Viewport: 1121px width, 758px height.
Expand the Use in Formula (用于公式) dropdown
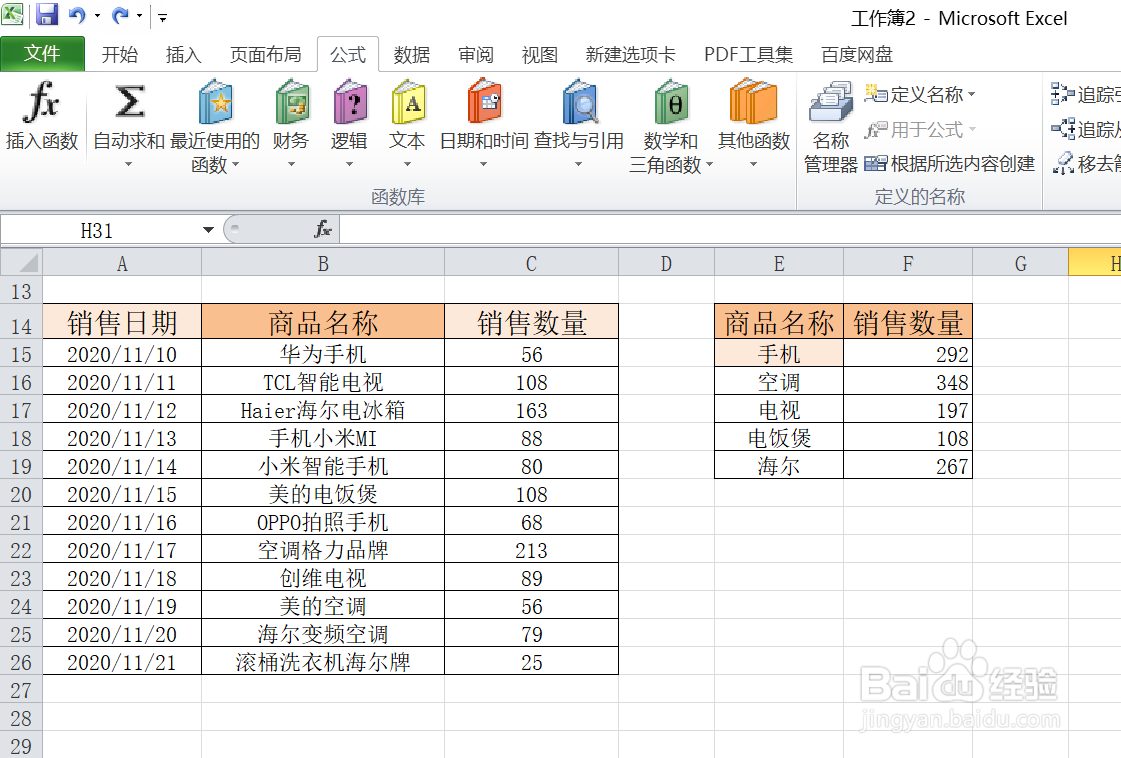click(x=972, y=129)
